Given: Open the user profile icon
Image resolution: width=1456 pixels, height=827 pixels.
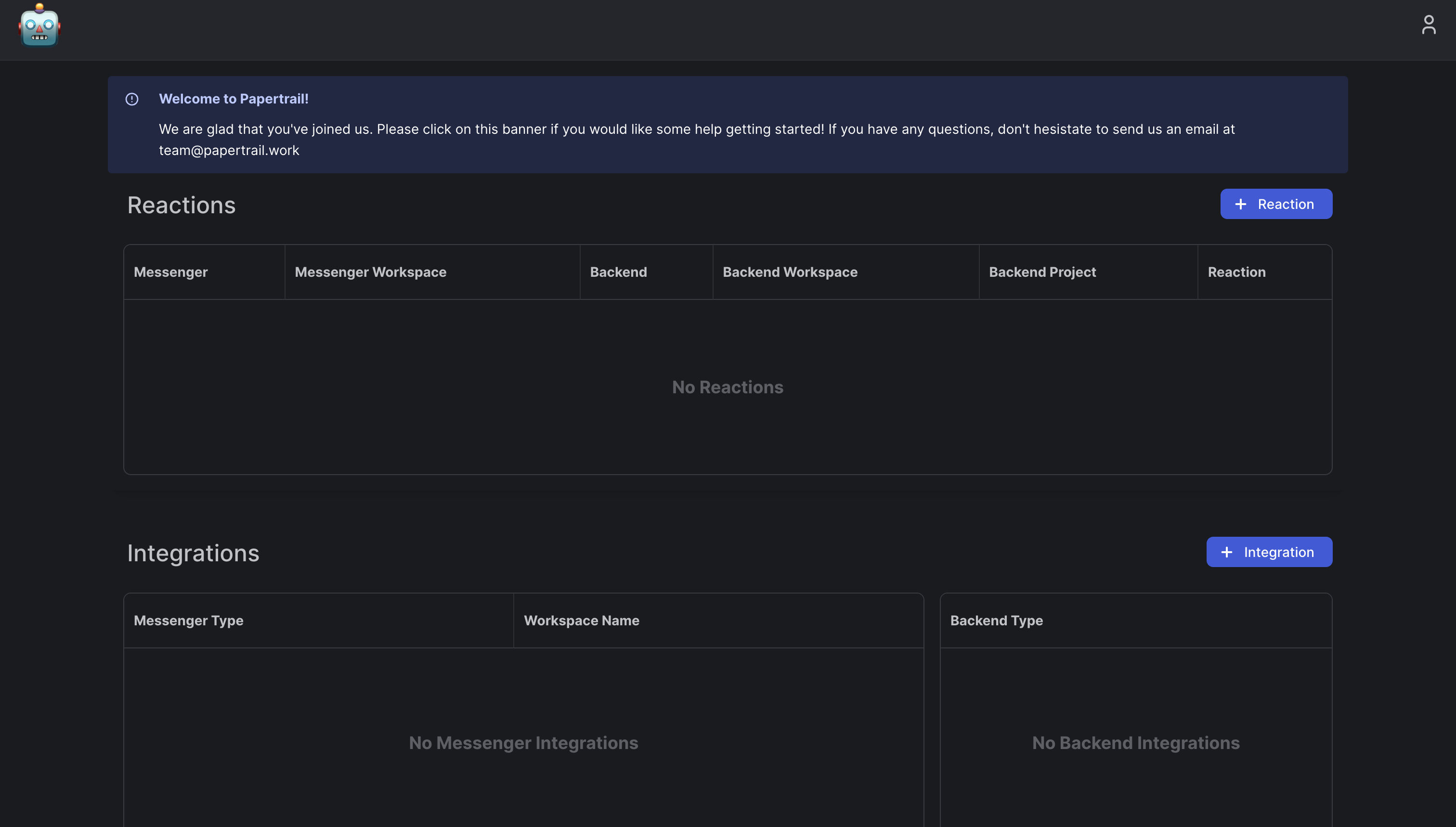Looking at the screenshot, I should tap(1428, 26).
